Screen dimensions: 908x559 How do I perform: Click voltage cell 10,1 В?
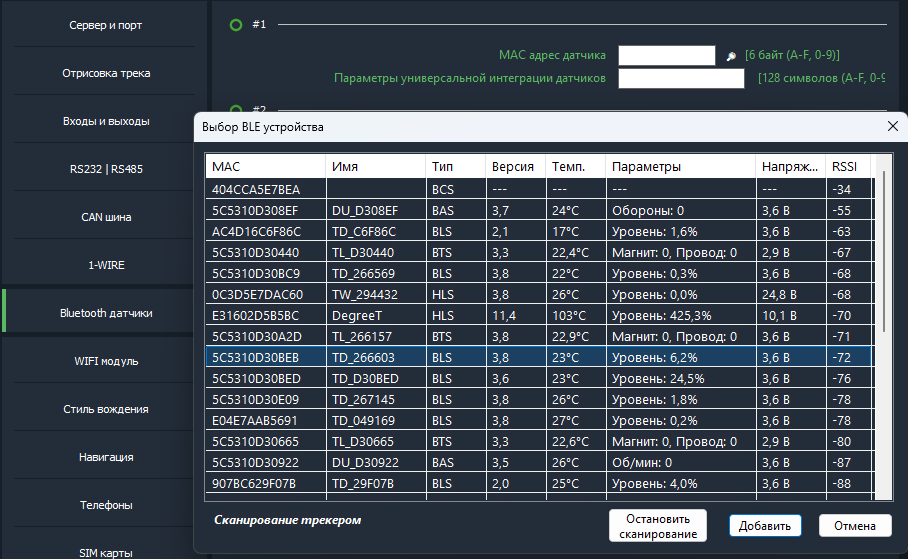point(791,316)
